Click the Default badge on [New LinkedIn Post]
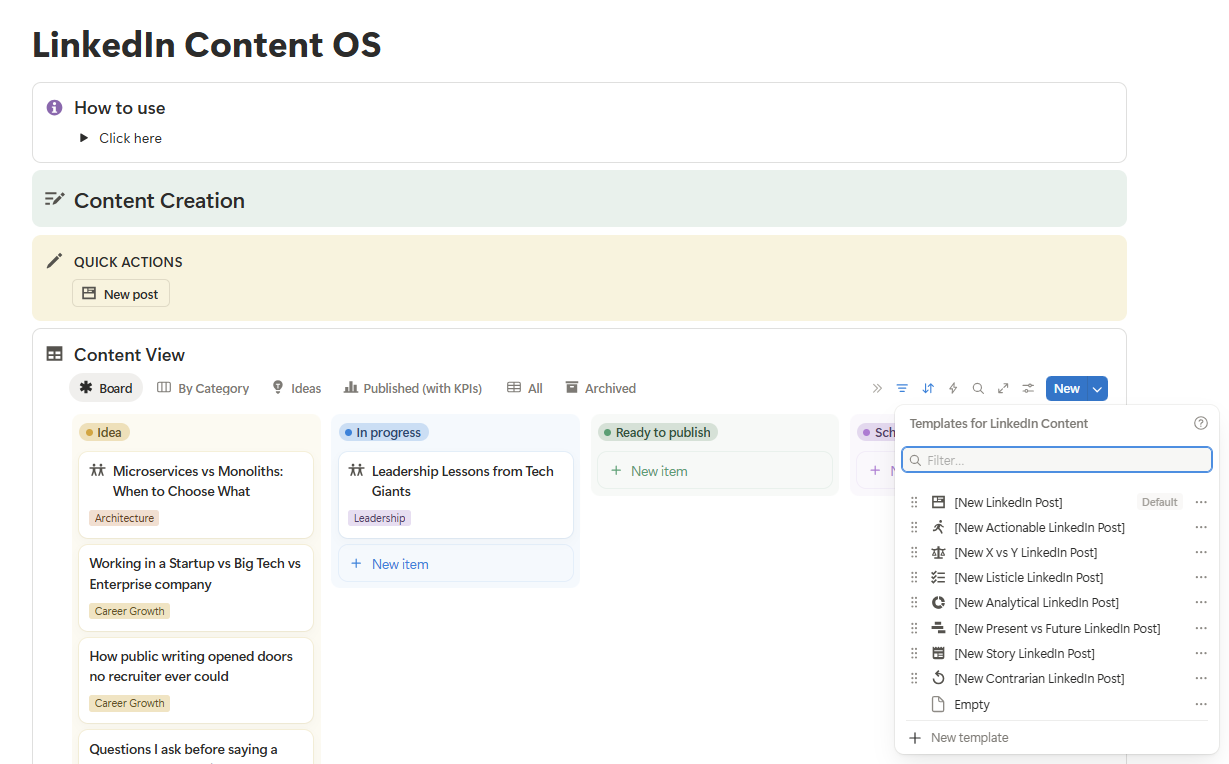The width and height of the screenshot is (1229, 764). [1160, 502]
